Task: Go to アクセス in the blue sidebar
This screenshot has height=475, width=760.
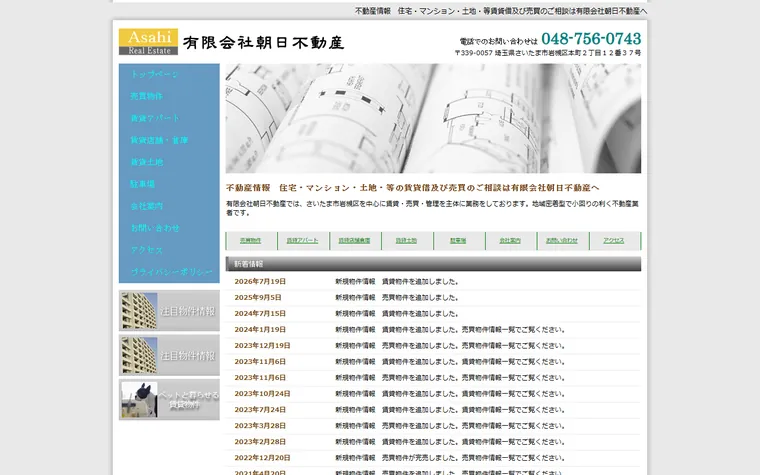Action: pos(146,250)
